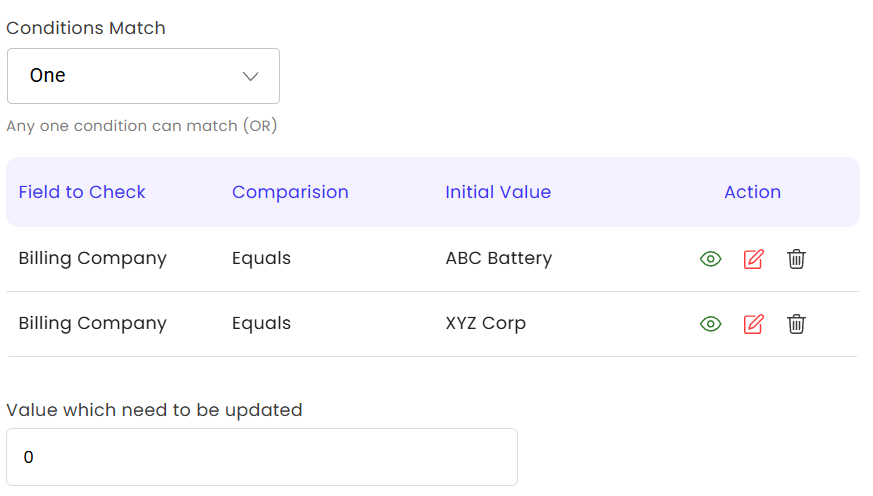The height and width of the screenshot is (496, 873).
Task: Delete the ABC Battery condition with trash icon
Action: click(796, 259)
